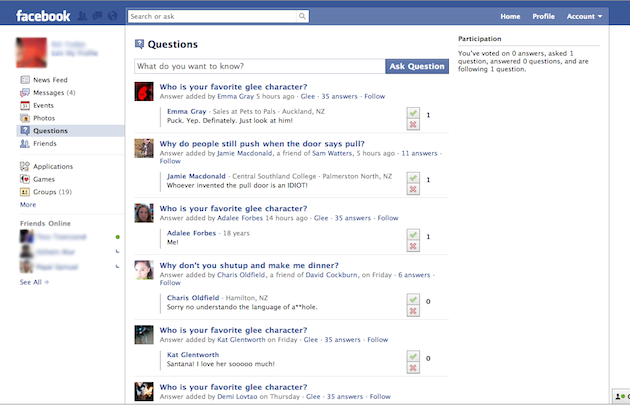This screenshot has height=405, width=630.
Task: Click the Applications sidebar icon
Action: coord(25,166)
